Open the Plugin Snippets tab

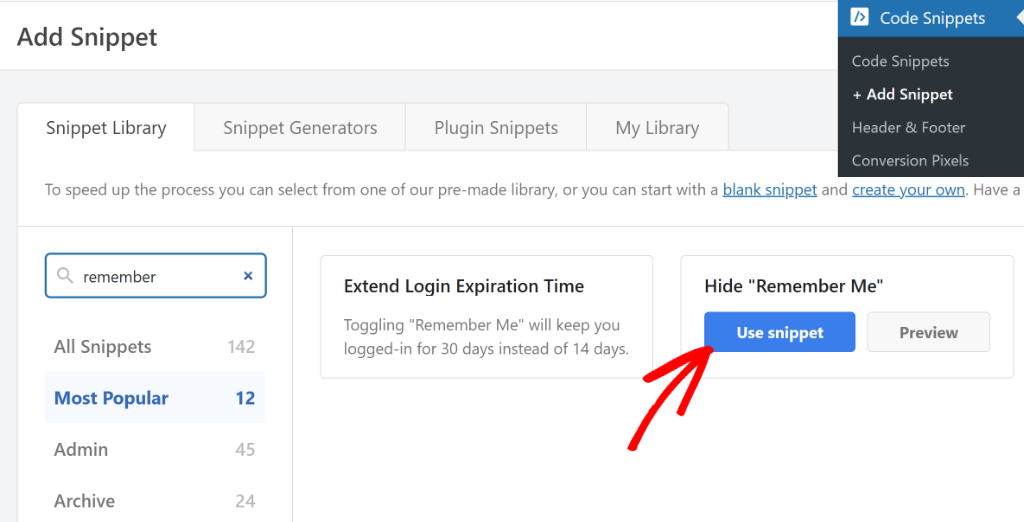[x=496, y=128]
